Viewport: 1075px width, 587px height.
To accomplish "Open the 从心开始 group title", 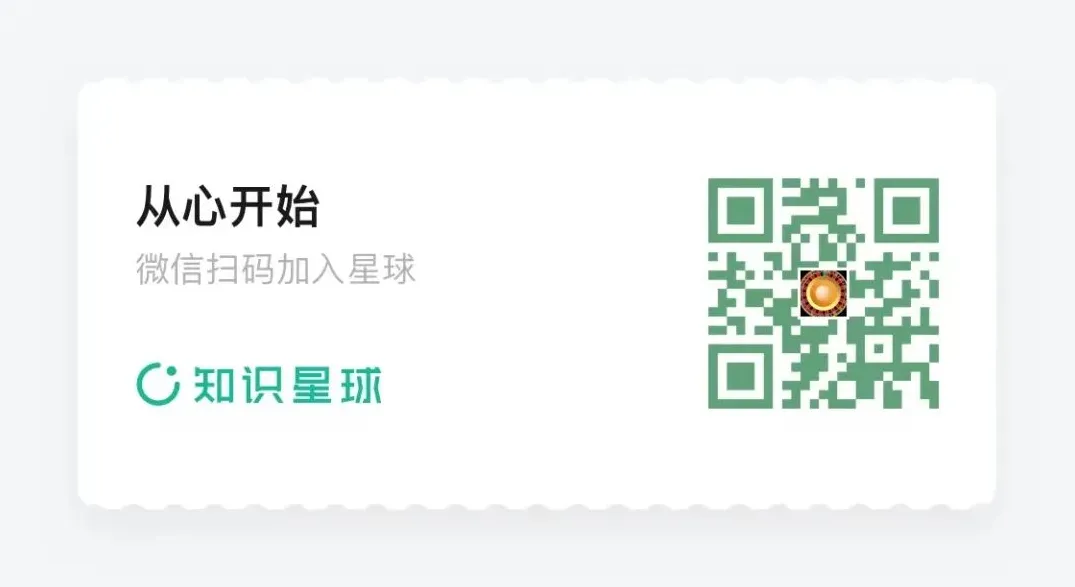I will (x=228, y=206).
